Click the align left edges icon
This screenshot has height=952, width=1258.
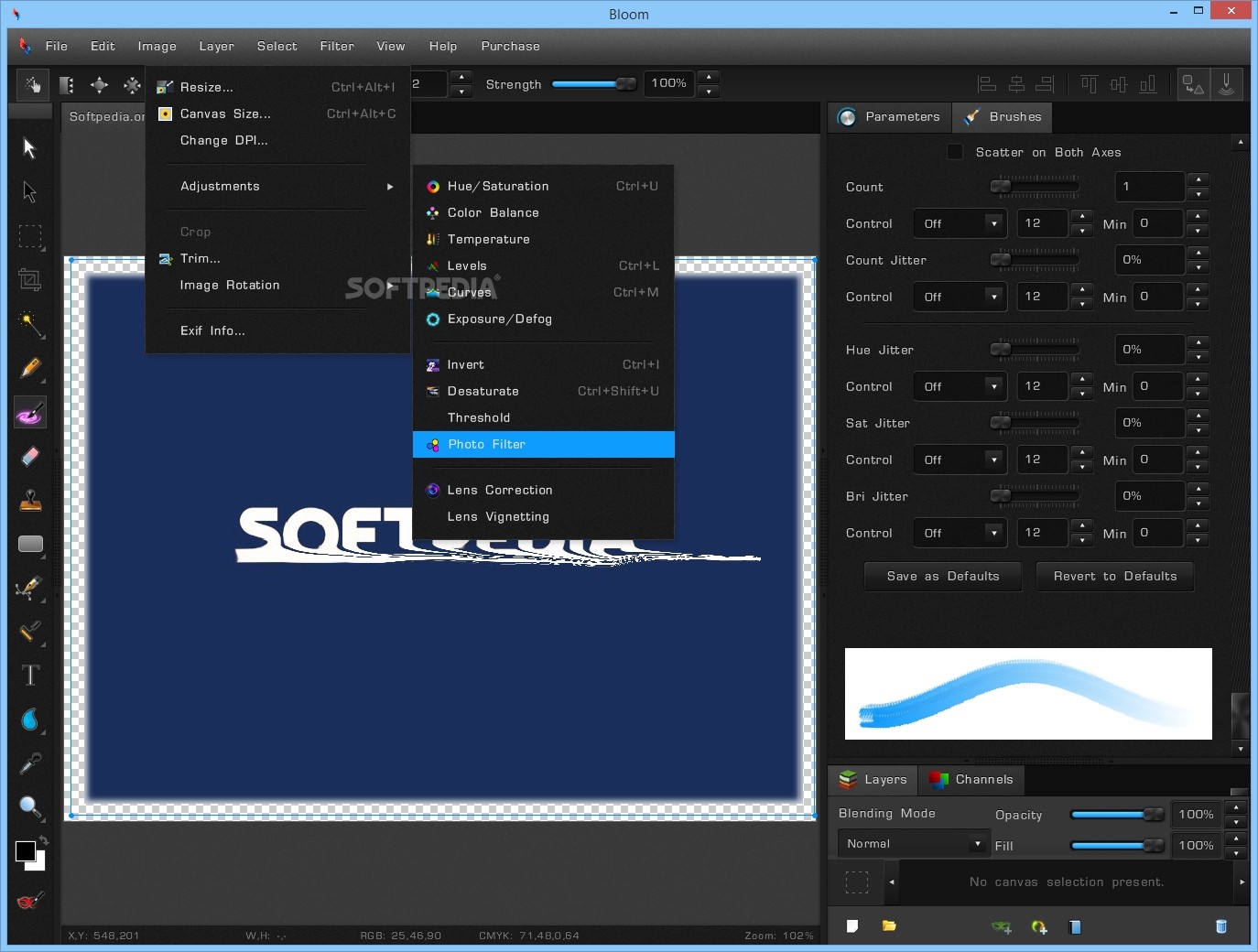pos(987,84)
